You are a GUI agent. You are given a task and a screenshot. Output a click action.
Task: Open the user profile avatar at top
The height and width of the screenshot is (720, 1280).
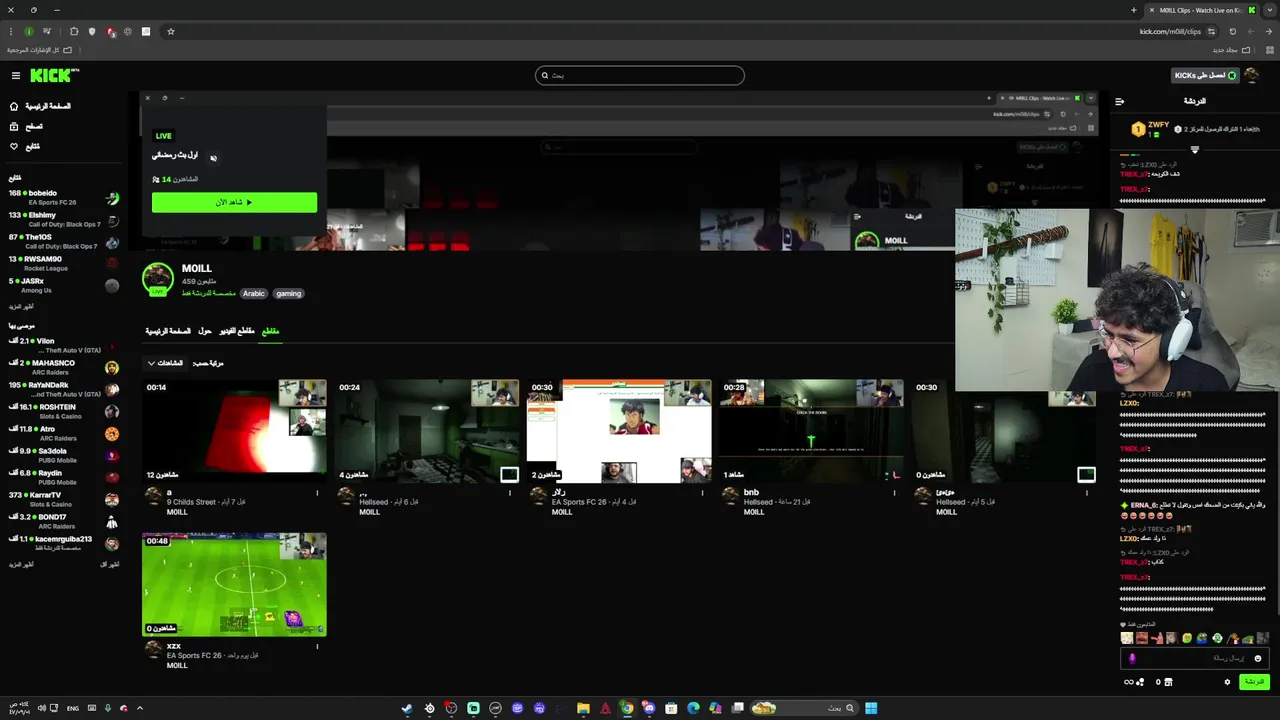1251,75
